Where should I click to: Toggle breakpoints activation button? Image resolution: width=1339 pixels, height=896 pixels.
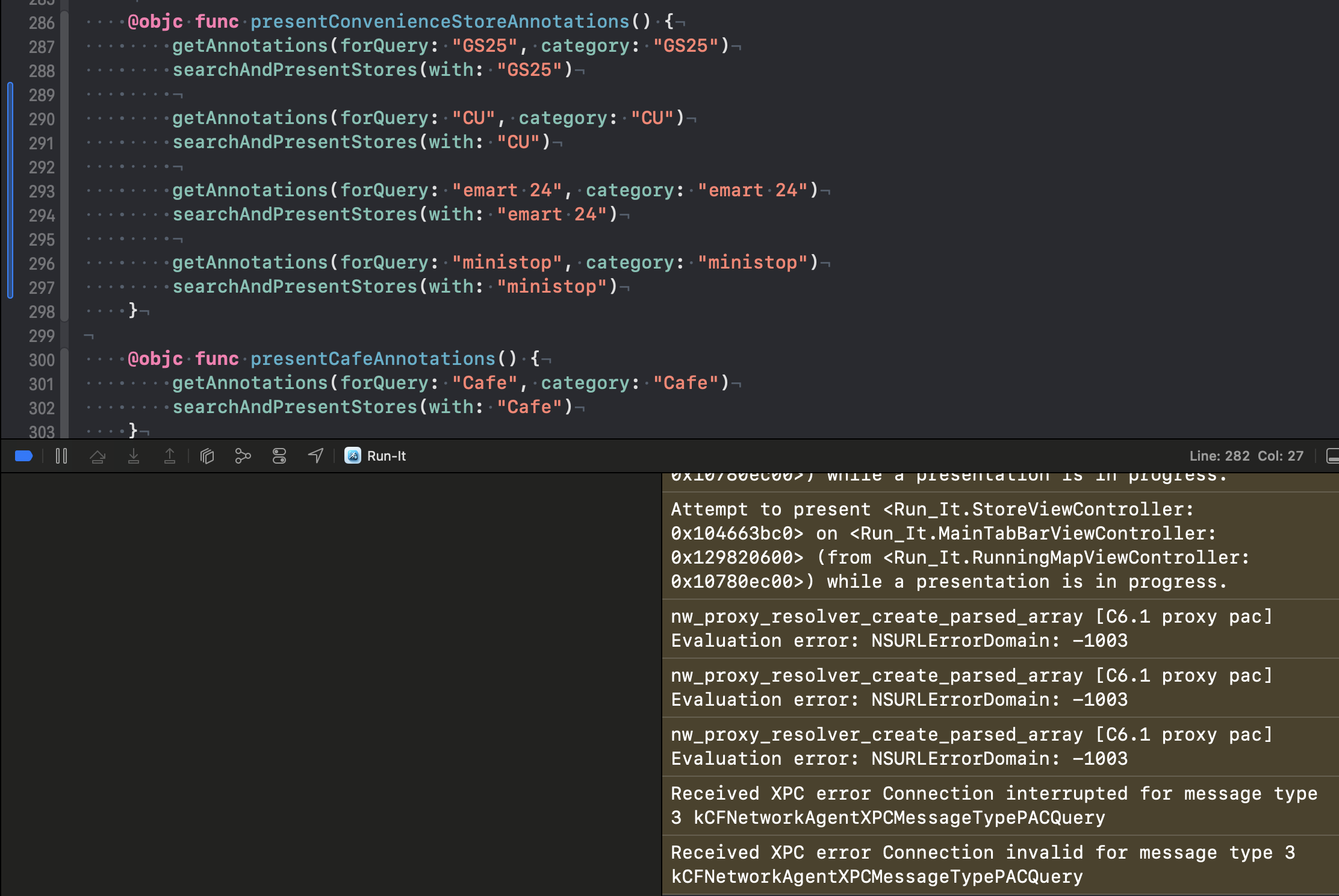coord(23,456)
